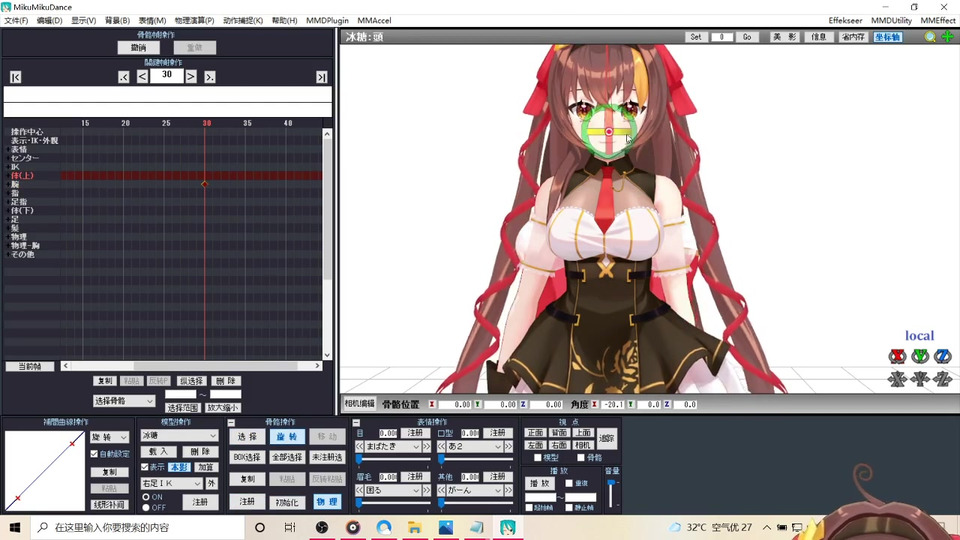Open the 选择骨骼 dropdown
Image resolution: width=960 pixels, height=540 pixels.
pyautogui.click(x=124, y=401)
